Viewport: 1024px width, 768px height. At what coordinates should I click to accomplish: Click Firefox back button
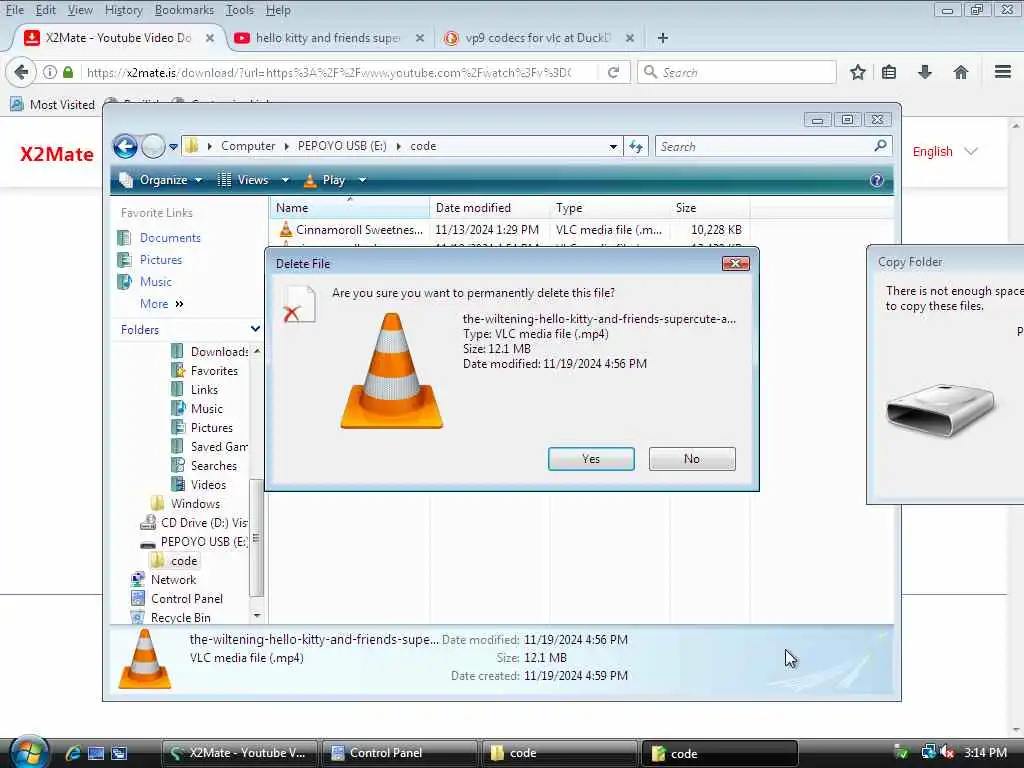21,72
